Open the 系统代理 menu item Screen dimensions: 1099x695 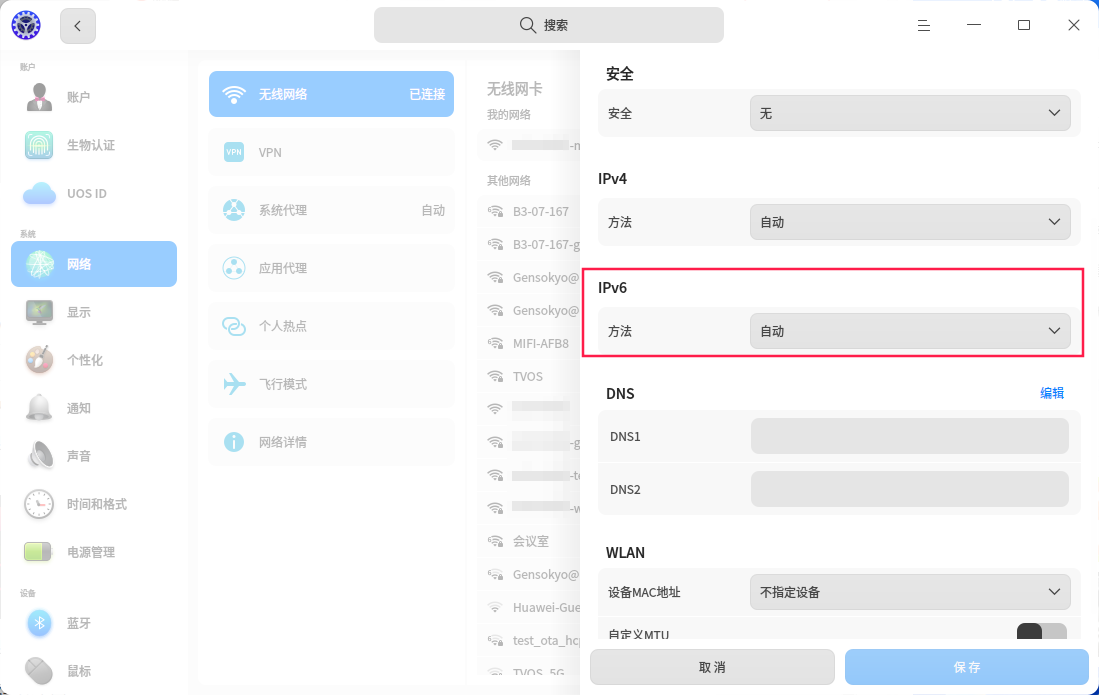tap(332, 210)
